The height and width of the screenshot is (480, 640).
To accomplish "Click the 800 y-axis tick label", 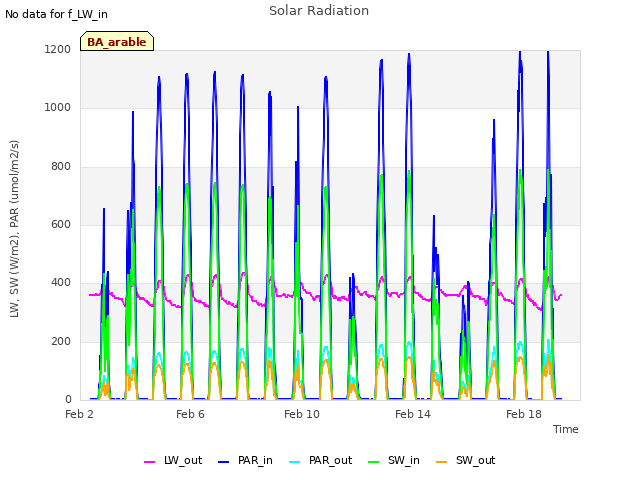I will (61, 167).
